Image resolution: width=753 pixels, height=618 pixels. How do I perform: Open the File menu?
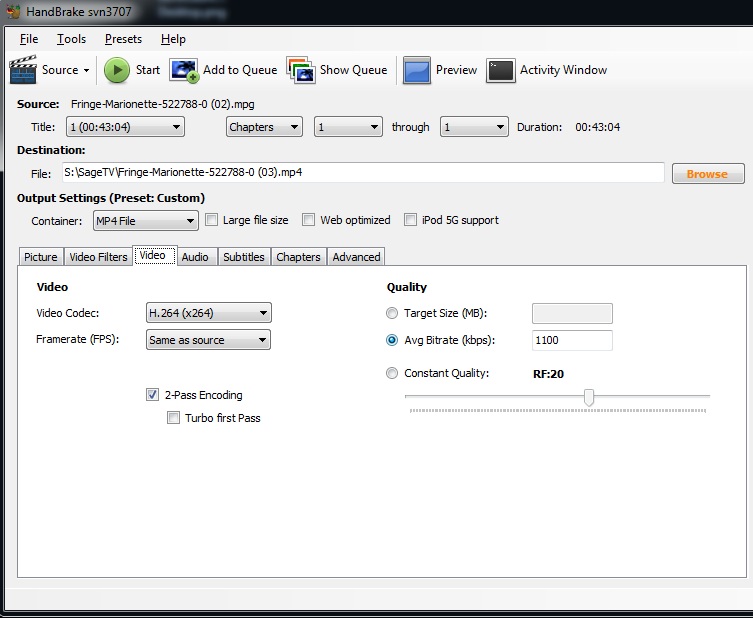(29, 39)
